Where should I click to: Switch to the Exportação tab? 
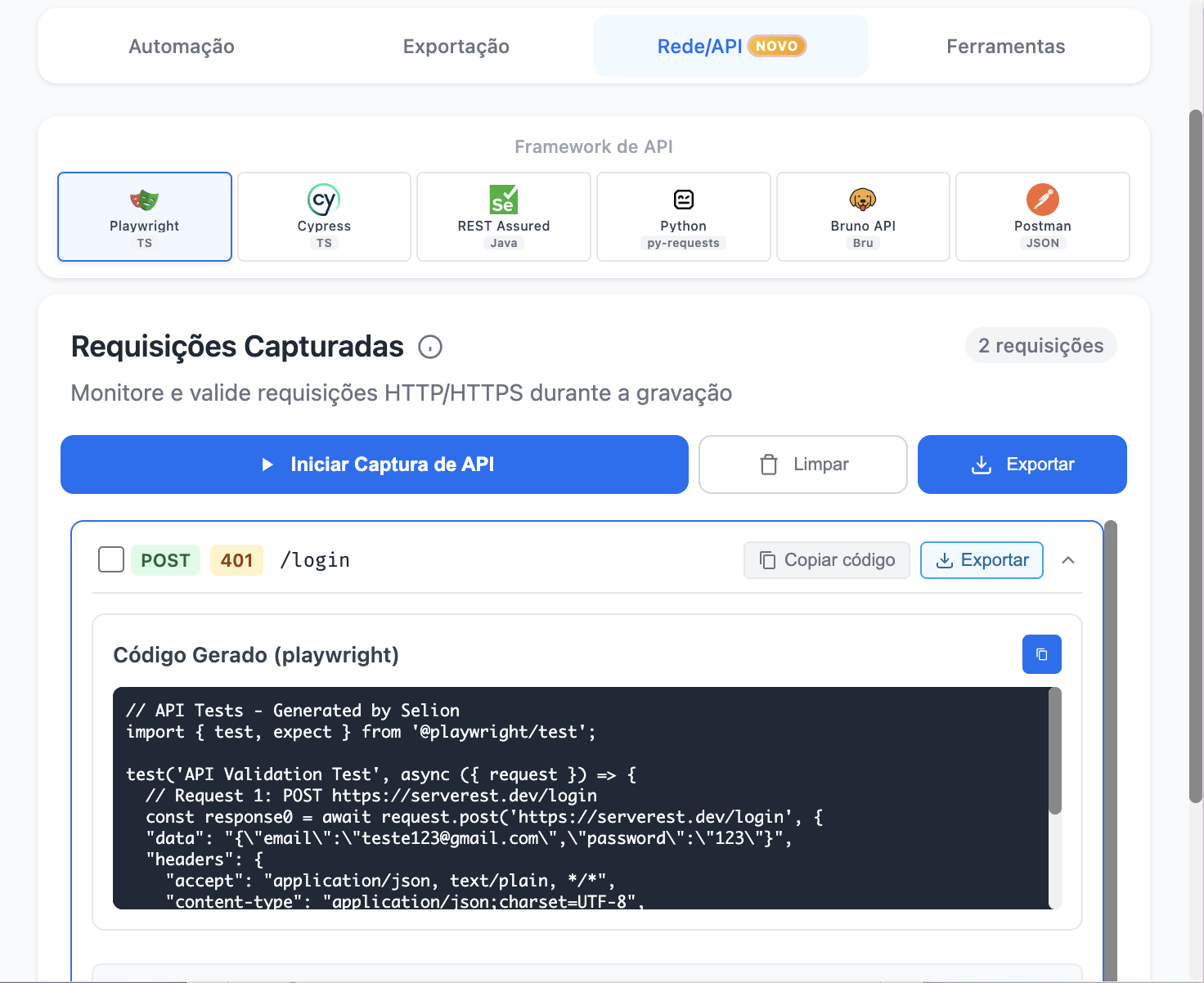click(456, 47)
